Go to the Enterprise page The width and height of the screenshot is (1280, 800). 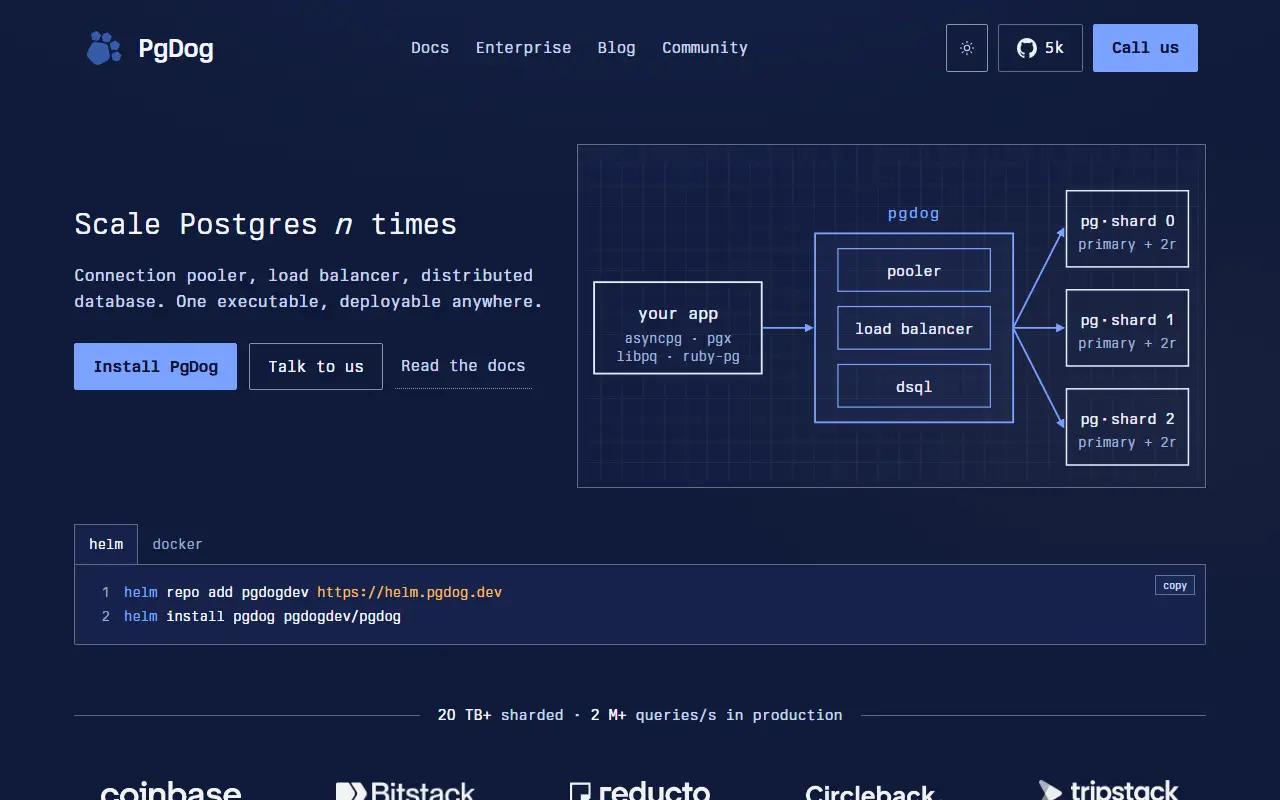click(x=524, y=48)
